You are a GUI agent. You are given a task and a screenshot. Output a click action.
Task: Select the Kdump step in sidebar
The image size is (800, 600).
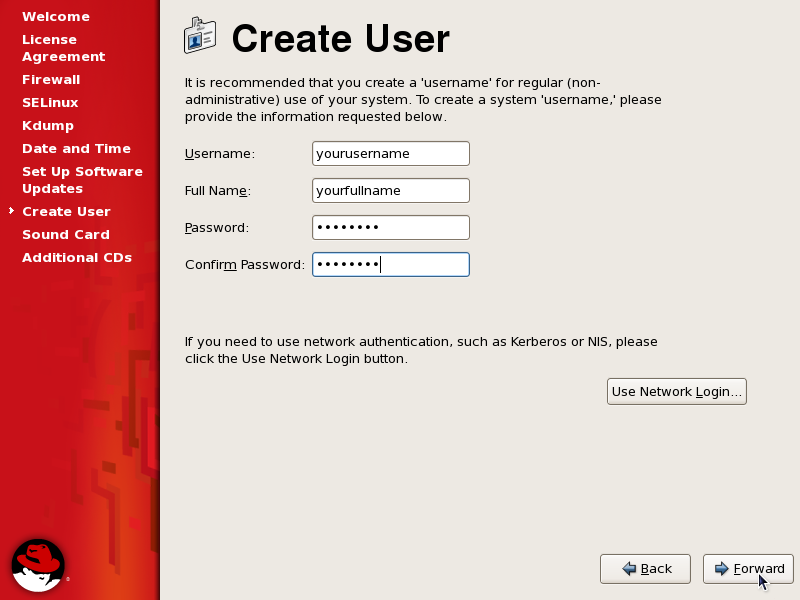click(x=48, y=126)
